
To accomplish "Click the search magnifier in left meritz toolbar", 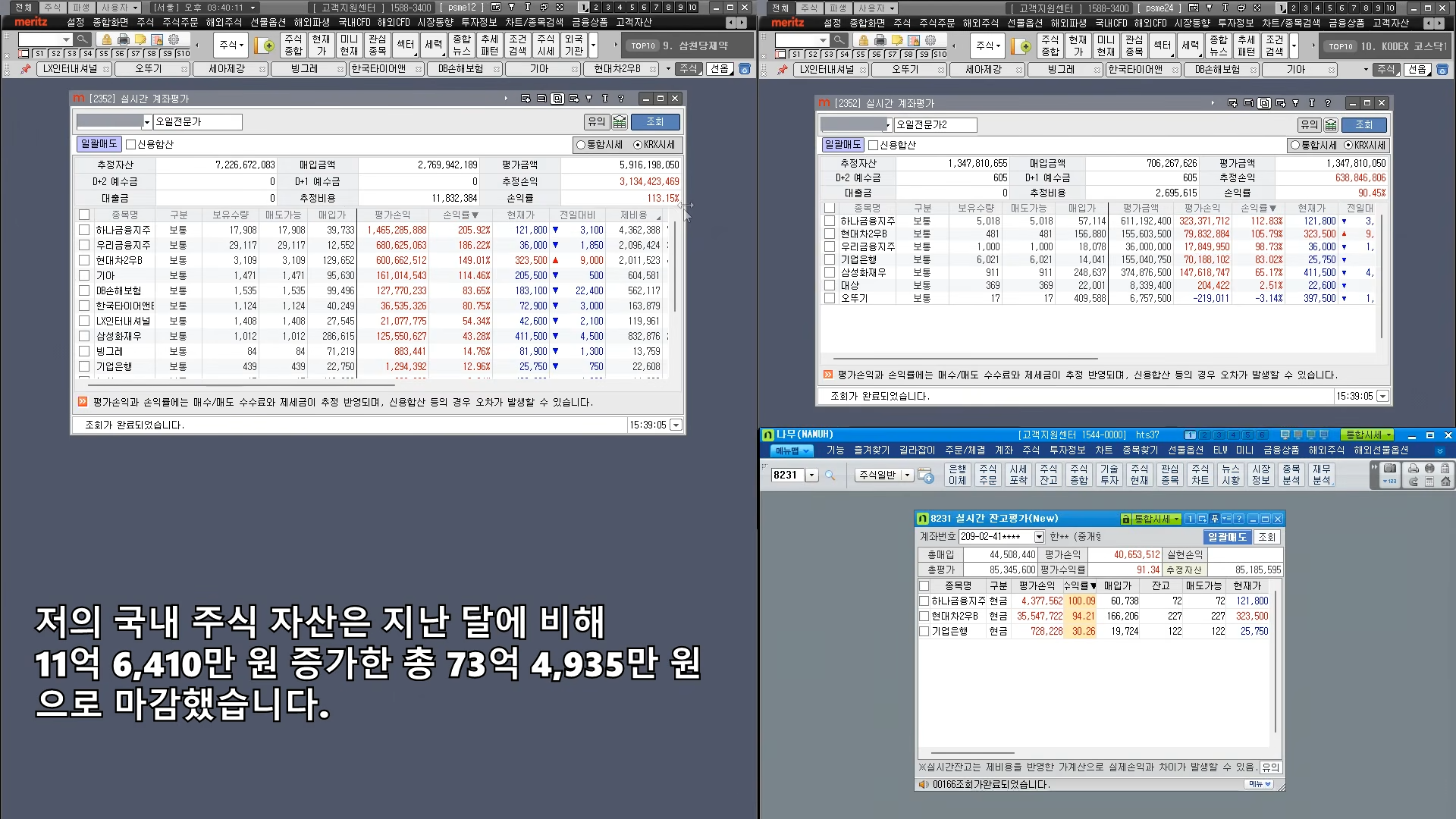I will coord(83,39).
